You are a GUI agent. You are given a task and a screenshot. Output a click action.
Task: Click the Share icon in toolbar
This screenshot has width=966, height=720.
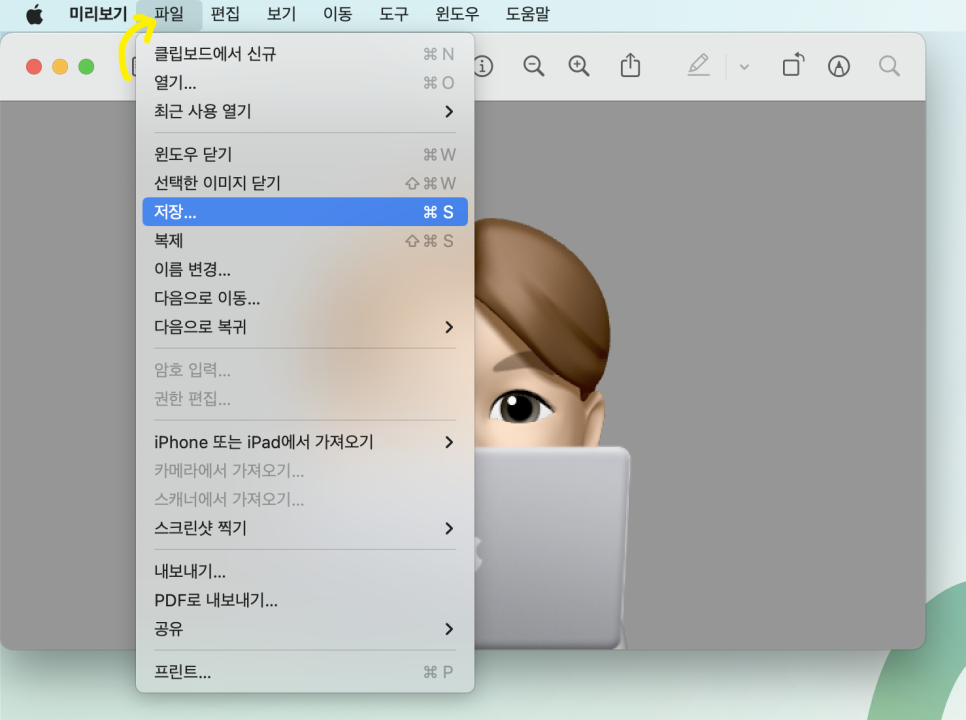pyautogui.click(x=630, y=66)
